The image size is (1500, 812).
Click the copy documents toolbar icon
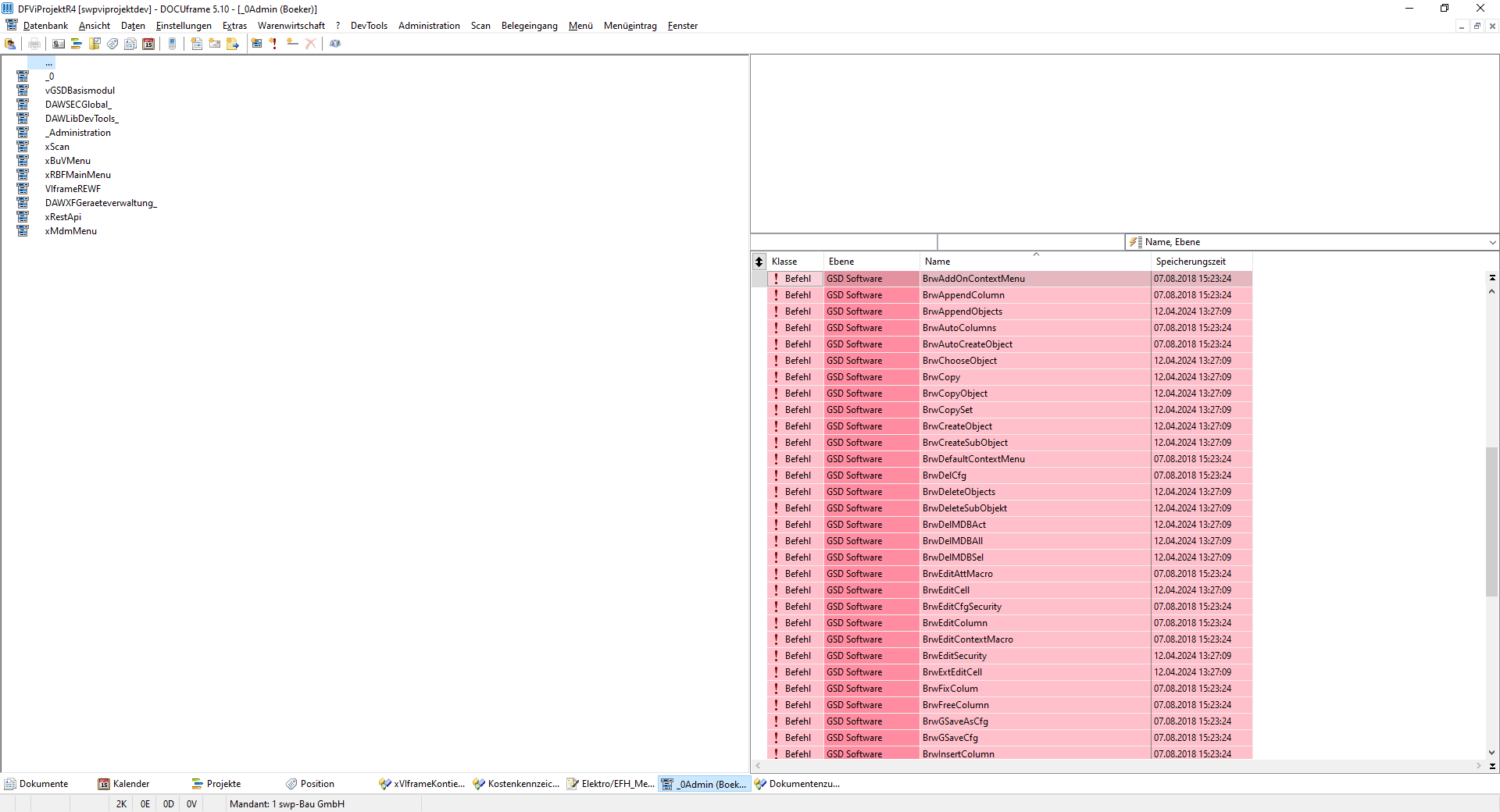[x=130, y=44]
